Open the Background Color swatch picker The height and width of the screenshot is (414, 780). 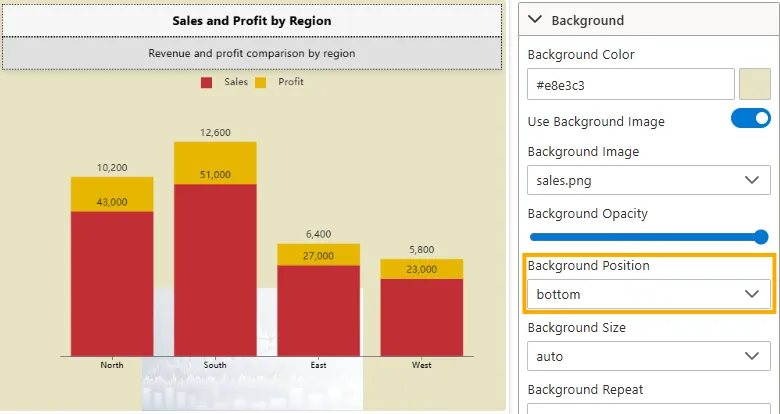point(754,85)
